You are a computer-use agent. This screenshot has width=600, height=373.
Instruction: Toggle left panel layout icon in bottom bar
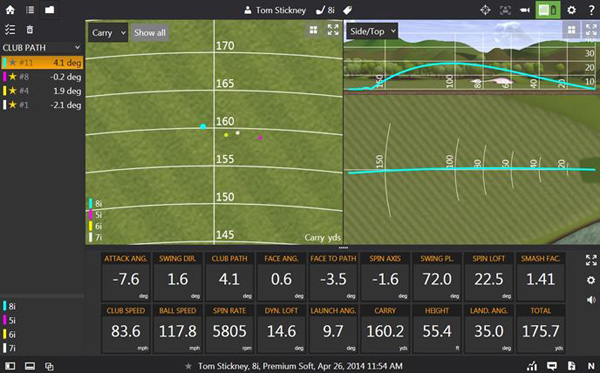click(10, 366)
